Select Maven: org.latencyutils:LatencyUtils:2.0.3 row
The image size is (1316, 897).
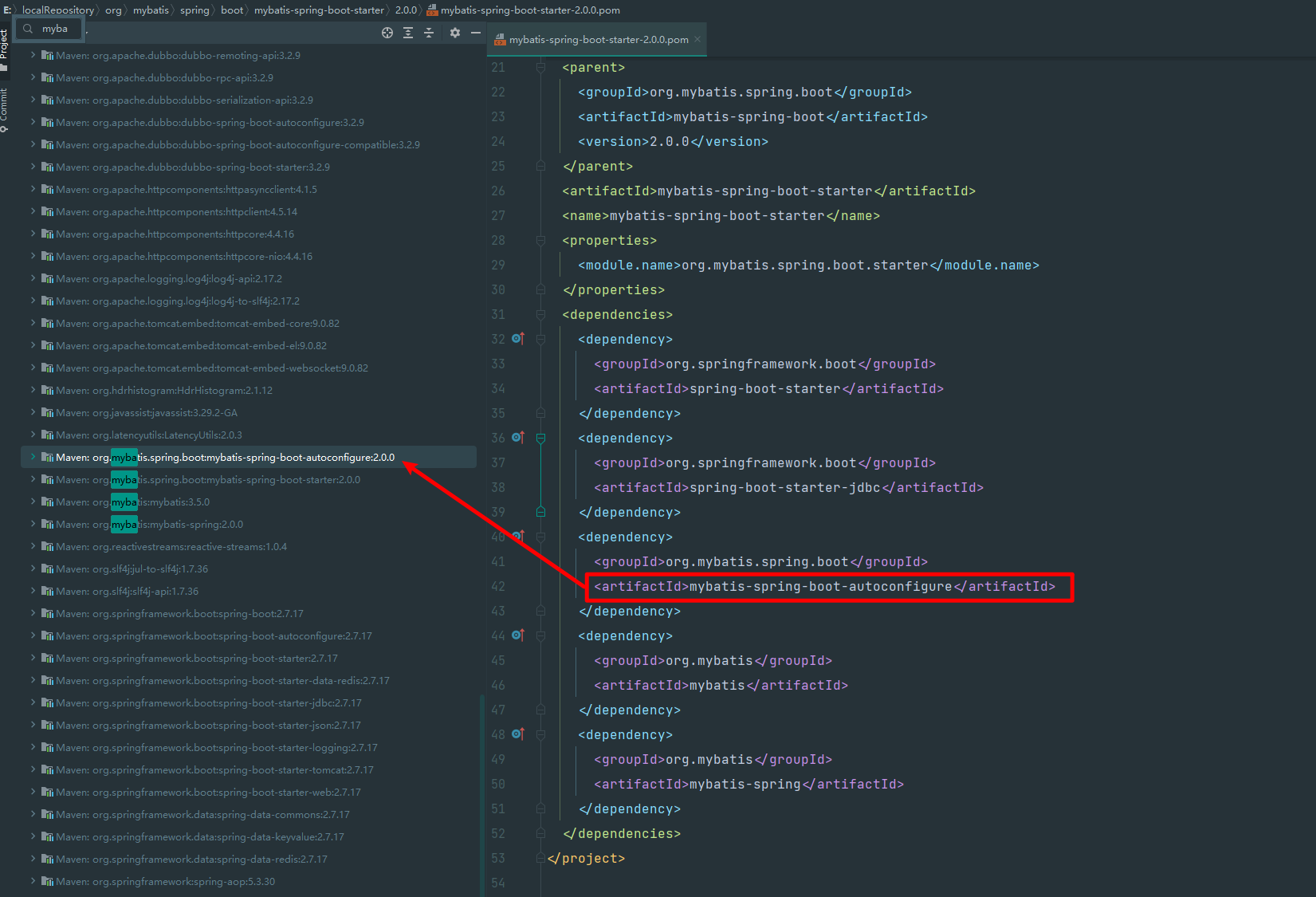pos(249,435)
